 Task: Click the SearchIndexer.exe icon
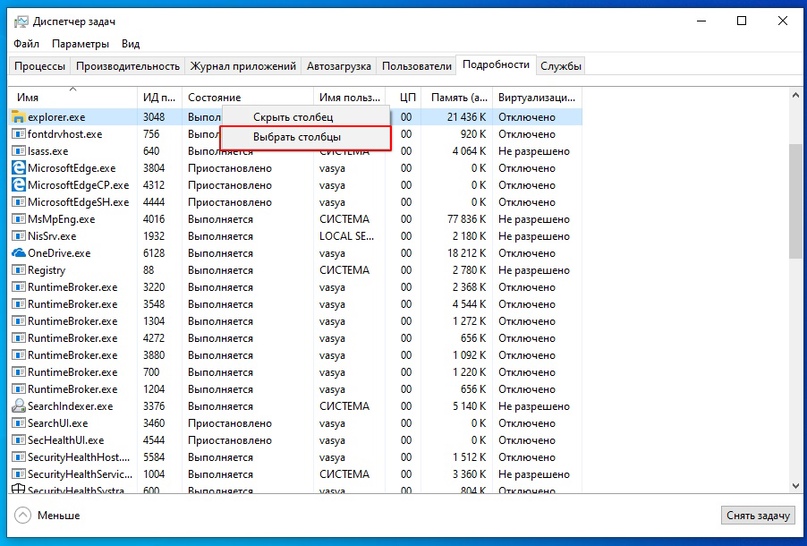[x=18, y=406]
